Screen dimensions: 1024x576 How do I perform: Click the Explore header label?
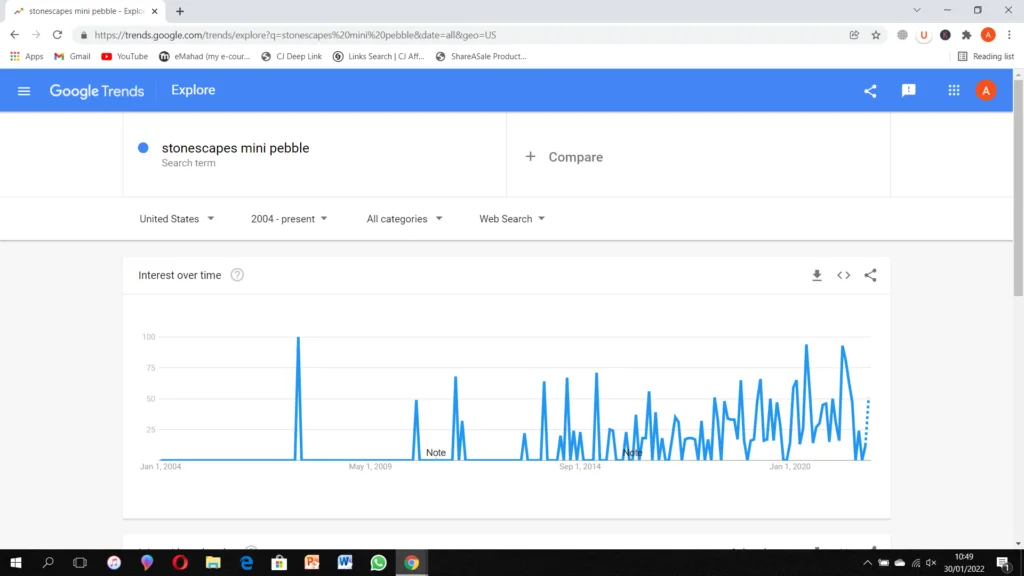tap(193, 90)
